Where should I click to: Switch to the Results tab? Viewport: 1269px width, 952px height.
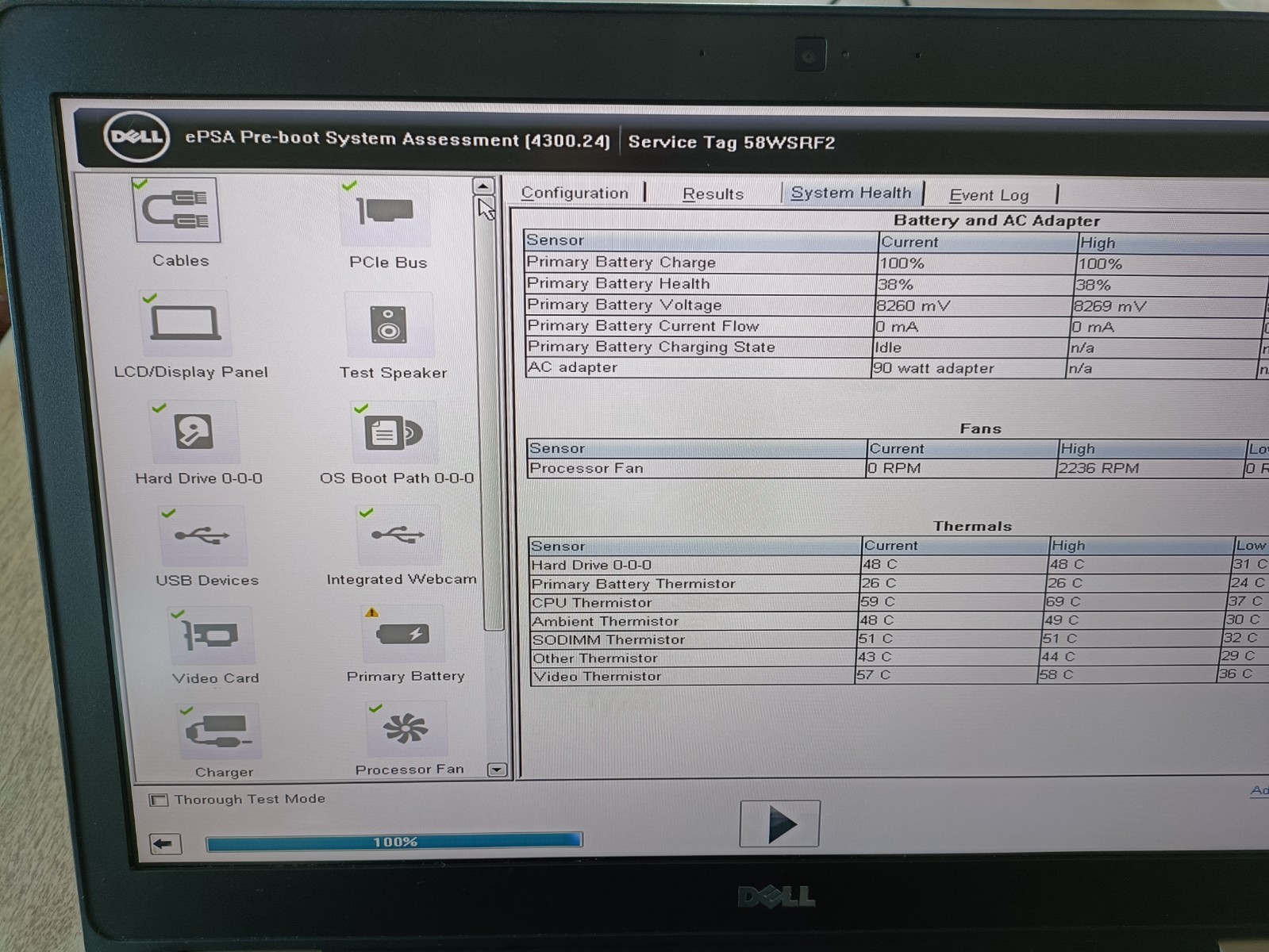[713, 194]
